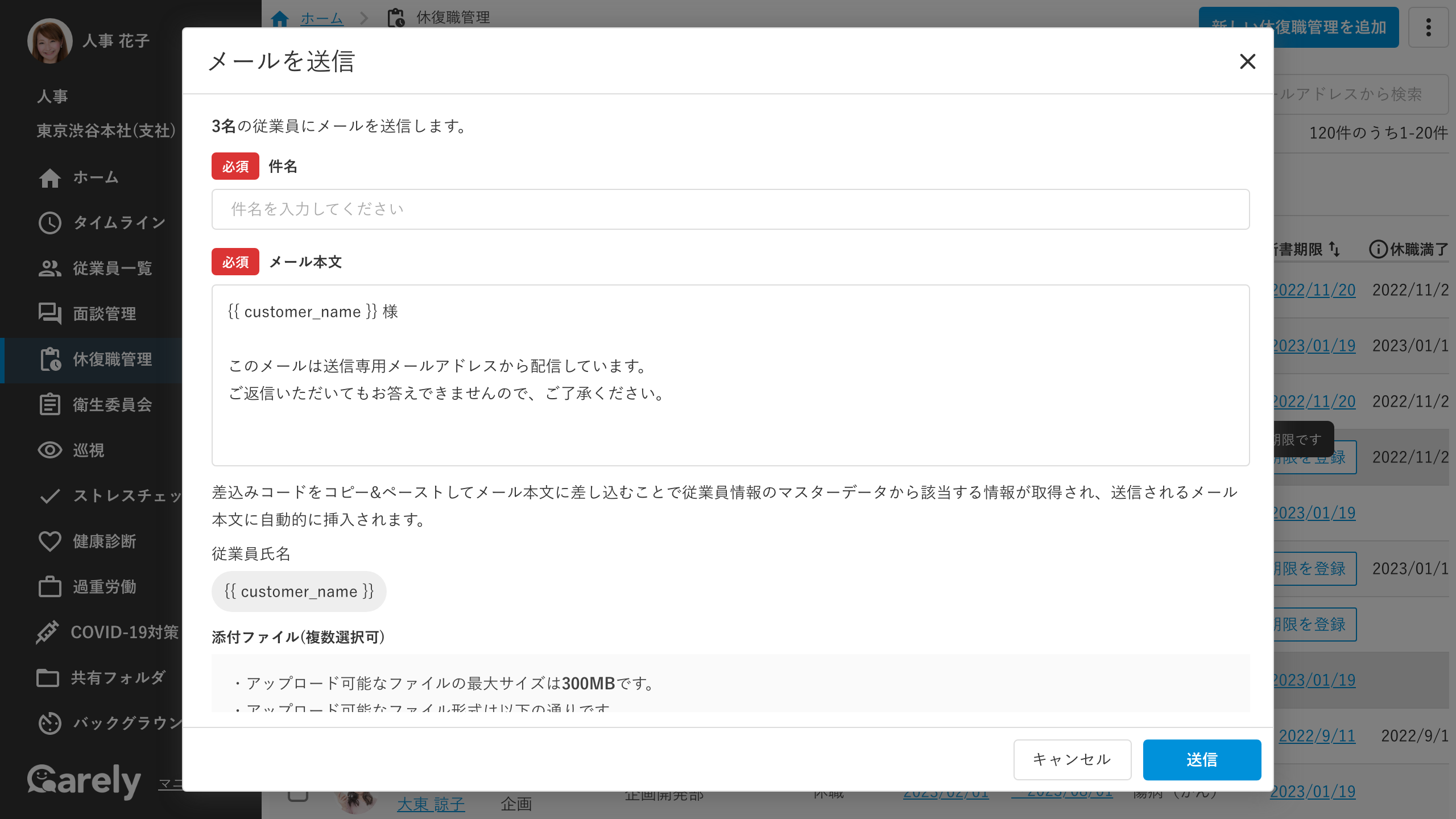Click the home icon in the sidebar
This screenshot has width=1456, height=819.
tap(49, 177)
